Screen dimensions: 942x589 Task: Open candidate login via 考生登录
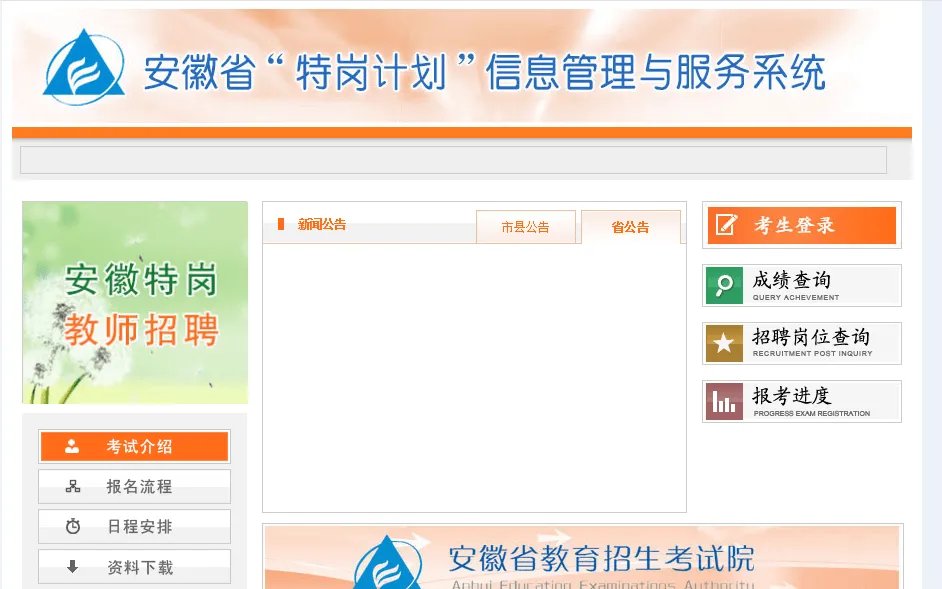800,225
